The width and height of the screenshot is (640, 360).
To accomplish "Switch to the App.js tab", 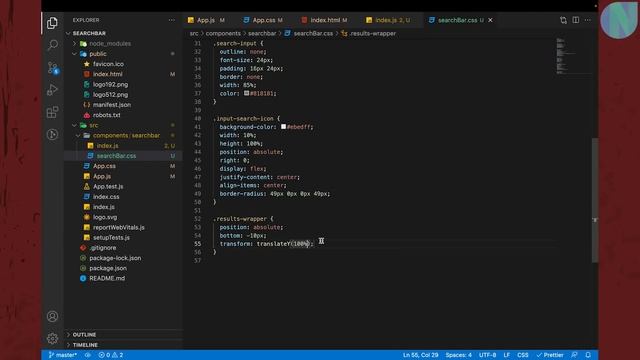I will [x=206, y=20].
